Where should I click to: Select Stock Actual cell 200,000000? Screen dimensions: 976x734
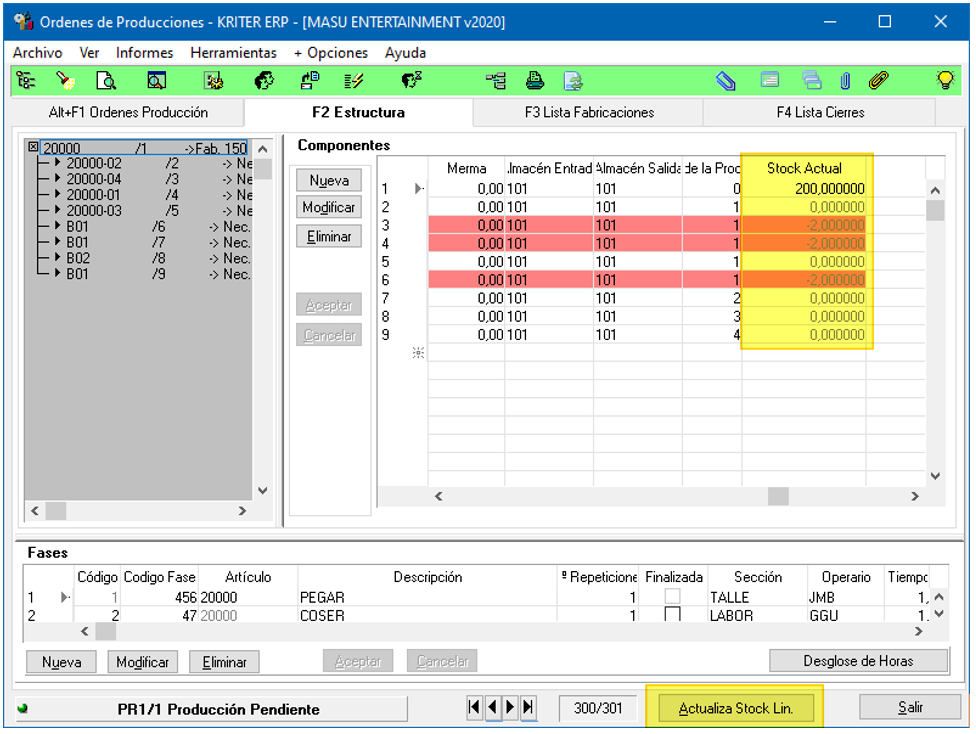click(804, 189)
